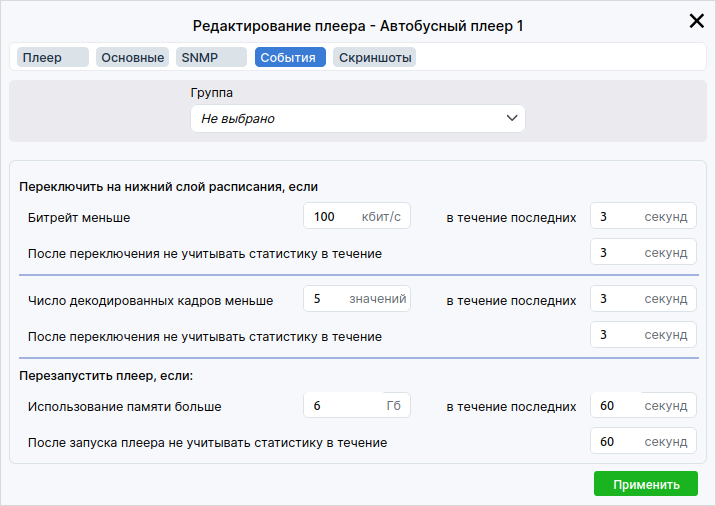The width and height of the screenshot is (716, 506).
Task: Click label Число декодированных кадров меньше
Action: (x=150, y=300)
